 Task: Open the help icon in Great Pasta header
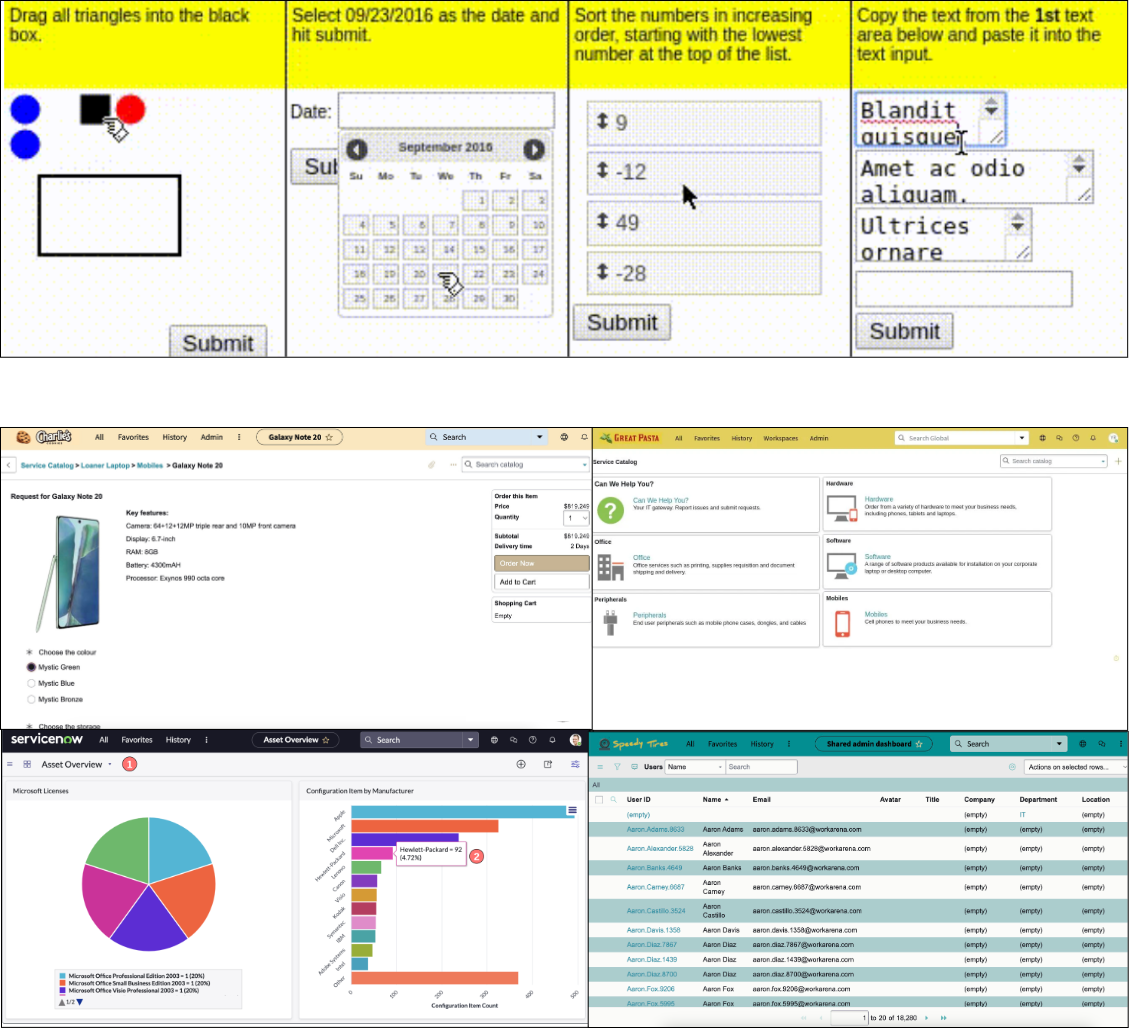click(1076, 438)
